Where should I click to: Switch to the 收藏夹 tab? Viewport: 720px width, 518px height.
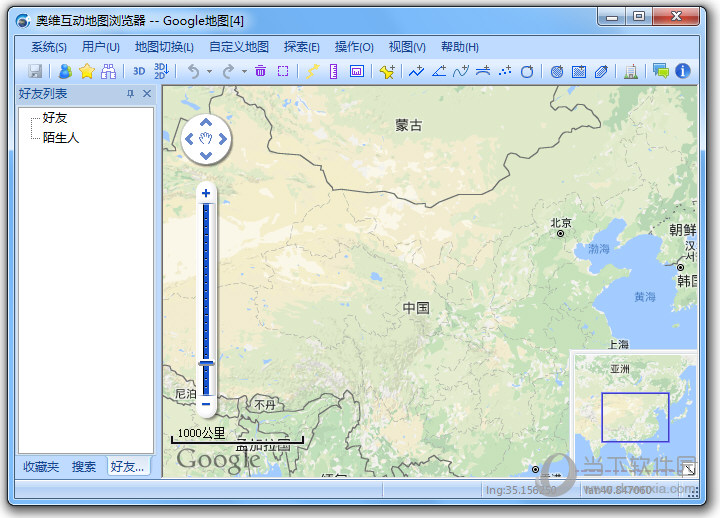(x=41, y=467)
